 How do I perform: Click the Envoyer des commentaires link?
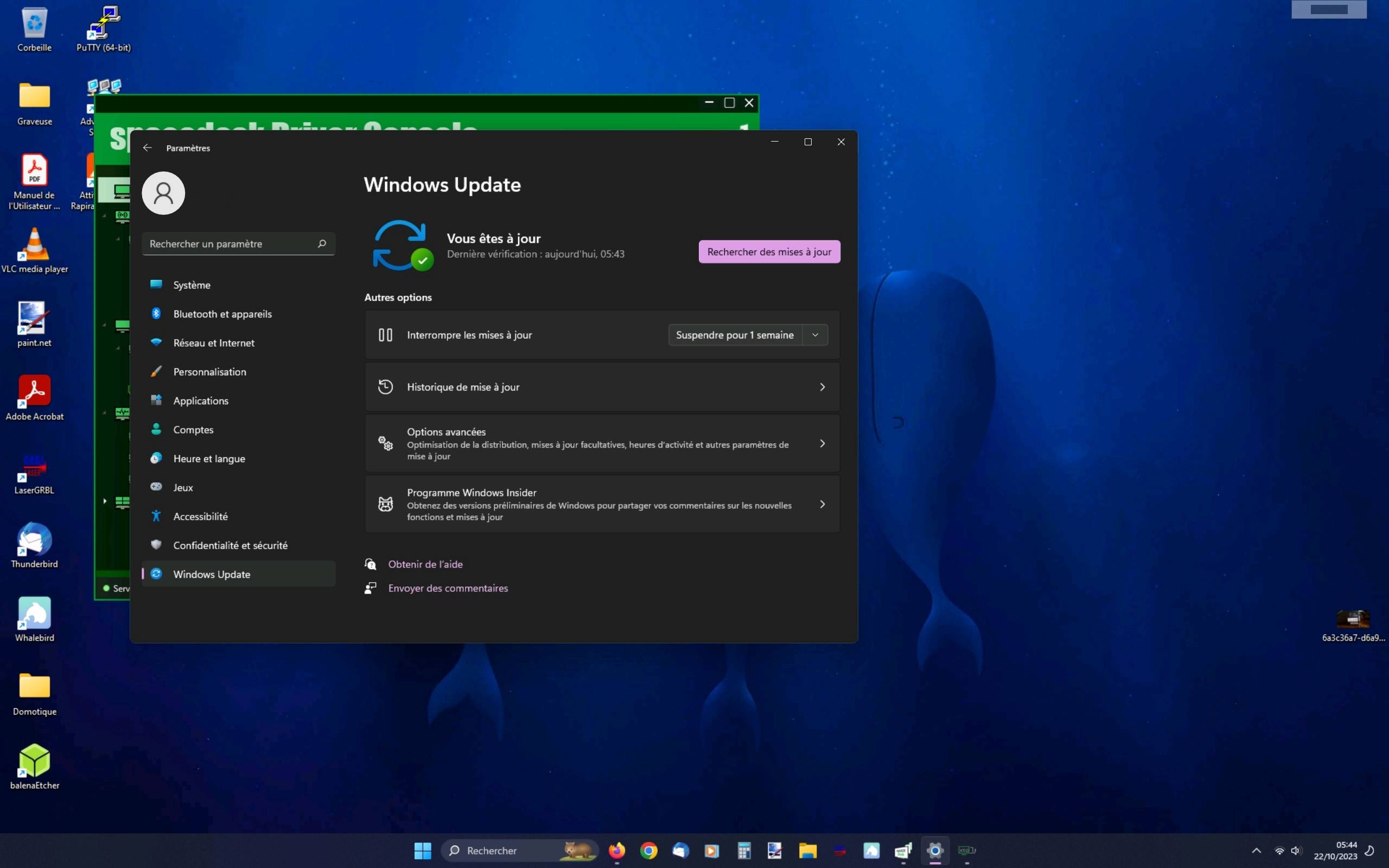[x=448, y=589]
